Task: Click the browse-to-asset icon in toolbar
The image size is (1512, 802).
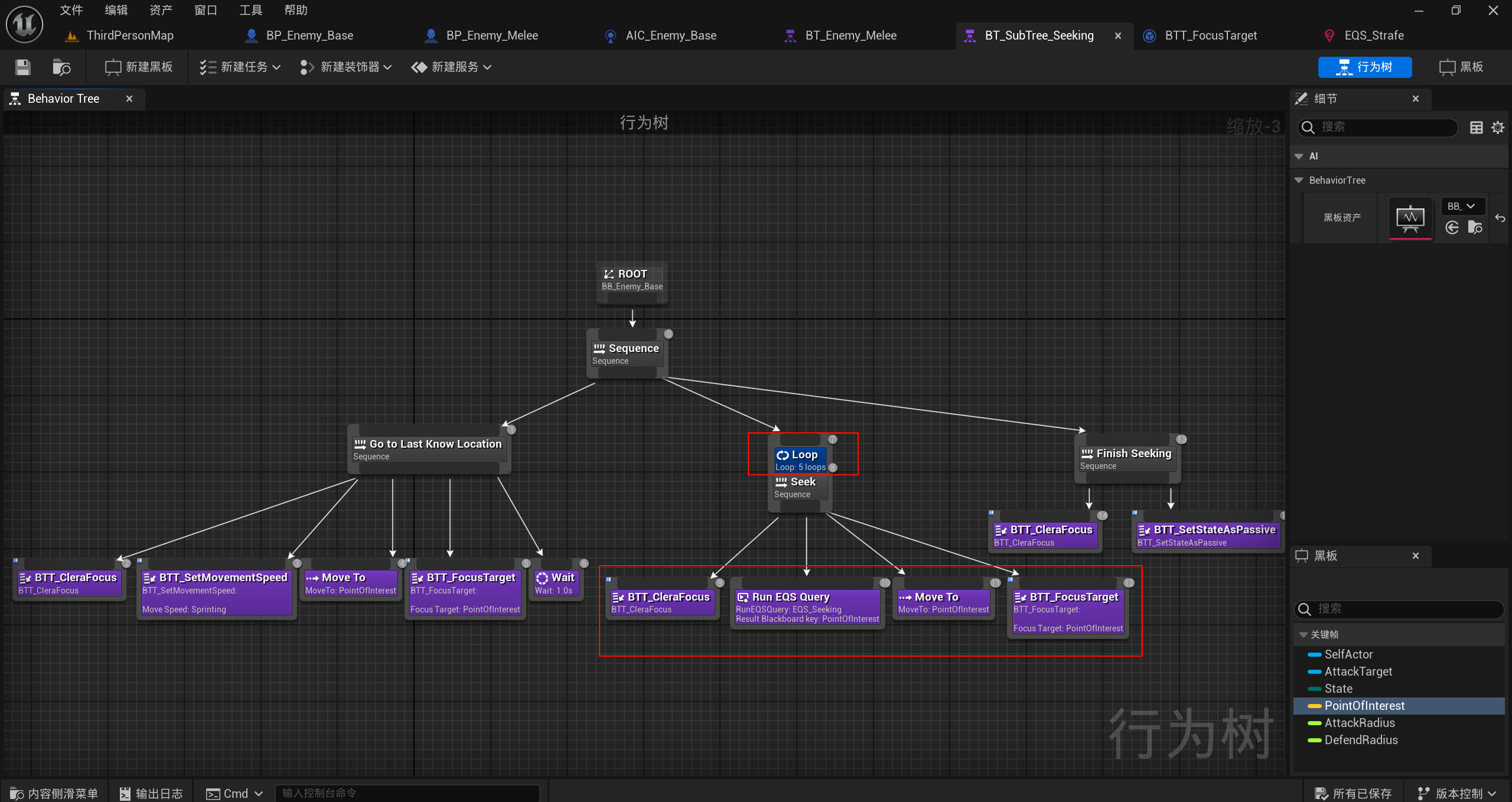Action: point(61,67)
